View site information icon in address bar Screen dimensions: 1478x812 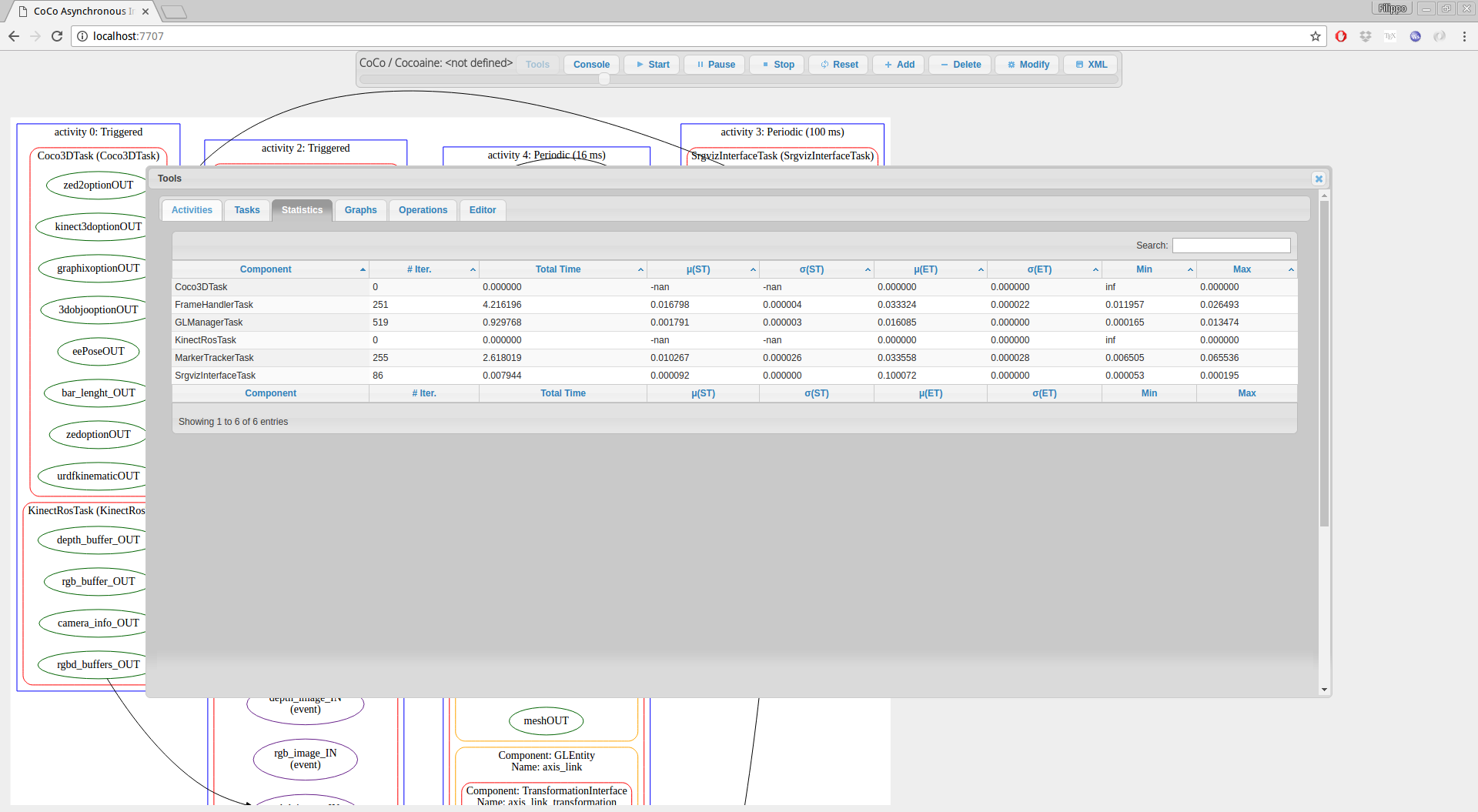pos(82,36)
